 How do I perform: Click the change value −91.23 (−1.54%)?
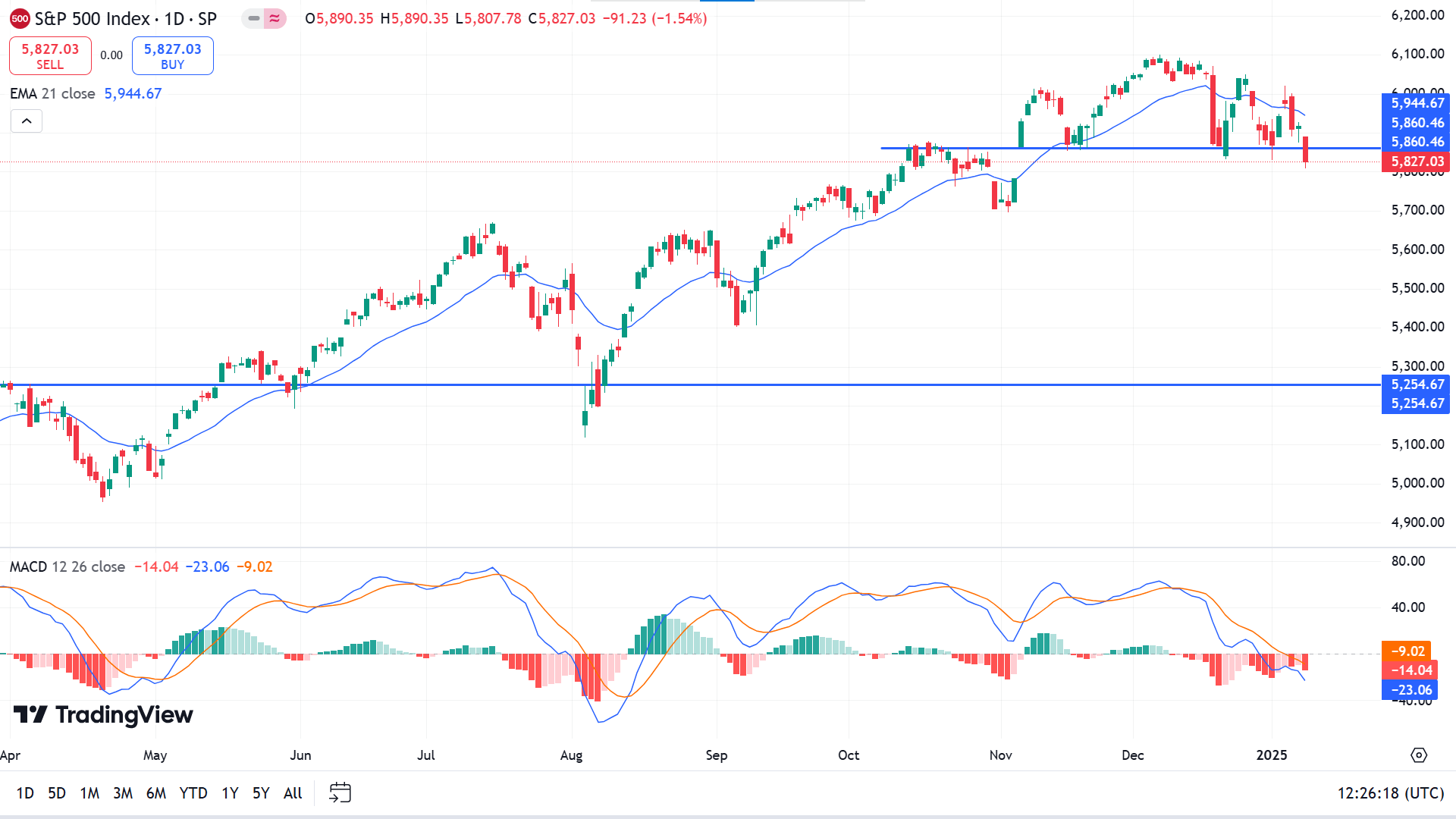pyautogui.click(x=655, y=18)
